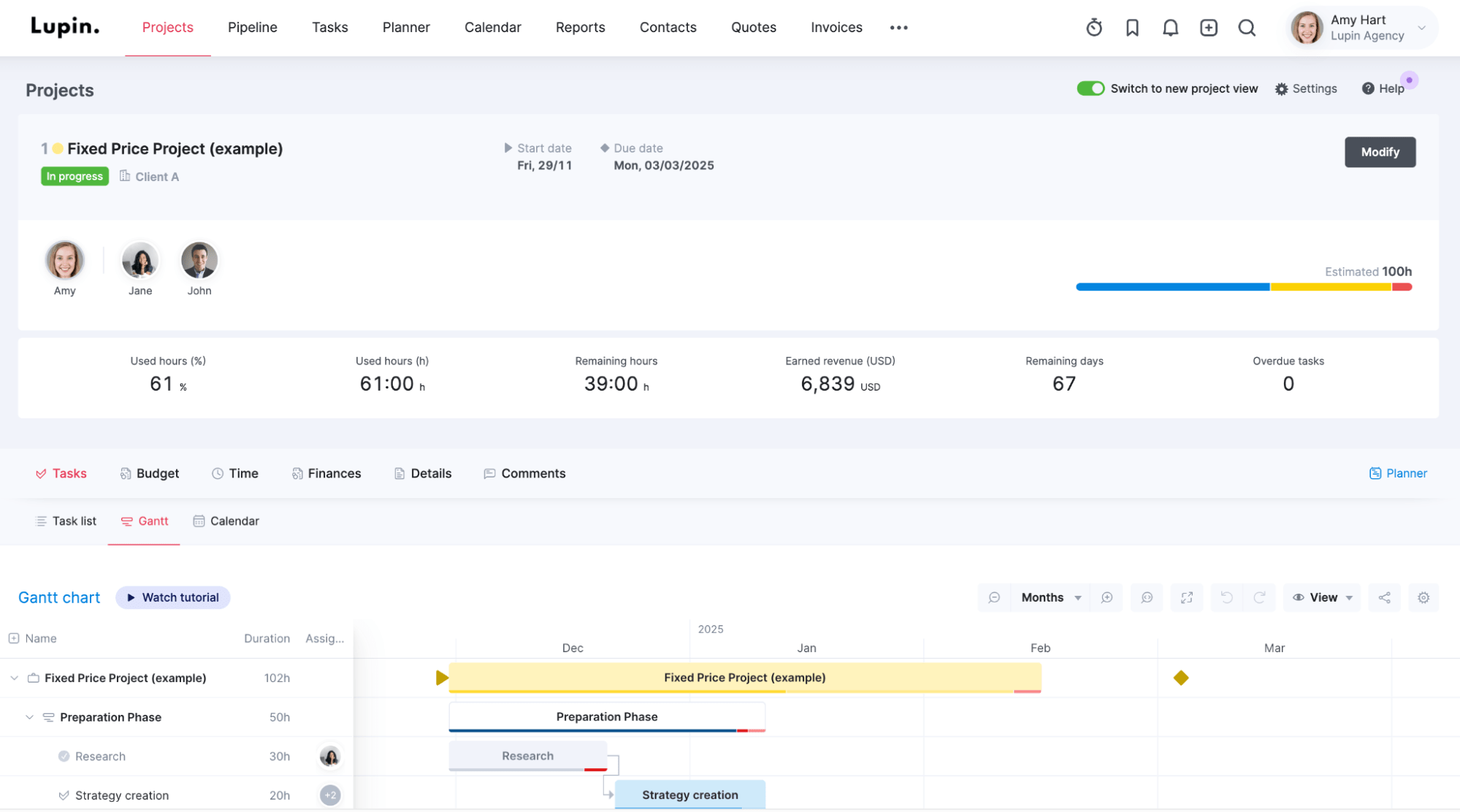
Task: Open the more menu three dots
Action: coord(898,28)
